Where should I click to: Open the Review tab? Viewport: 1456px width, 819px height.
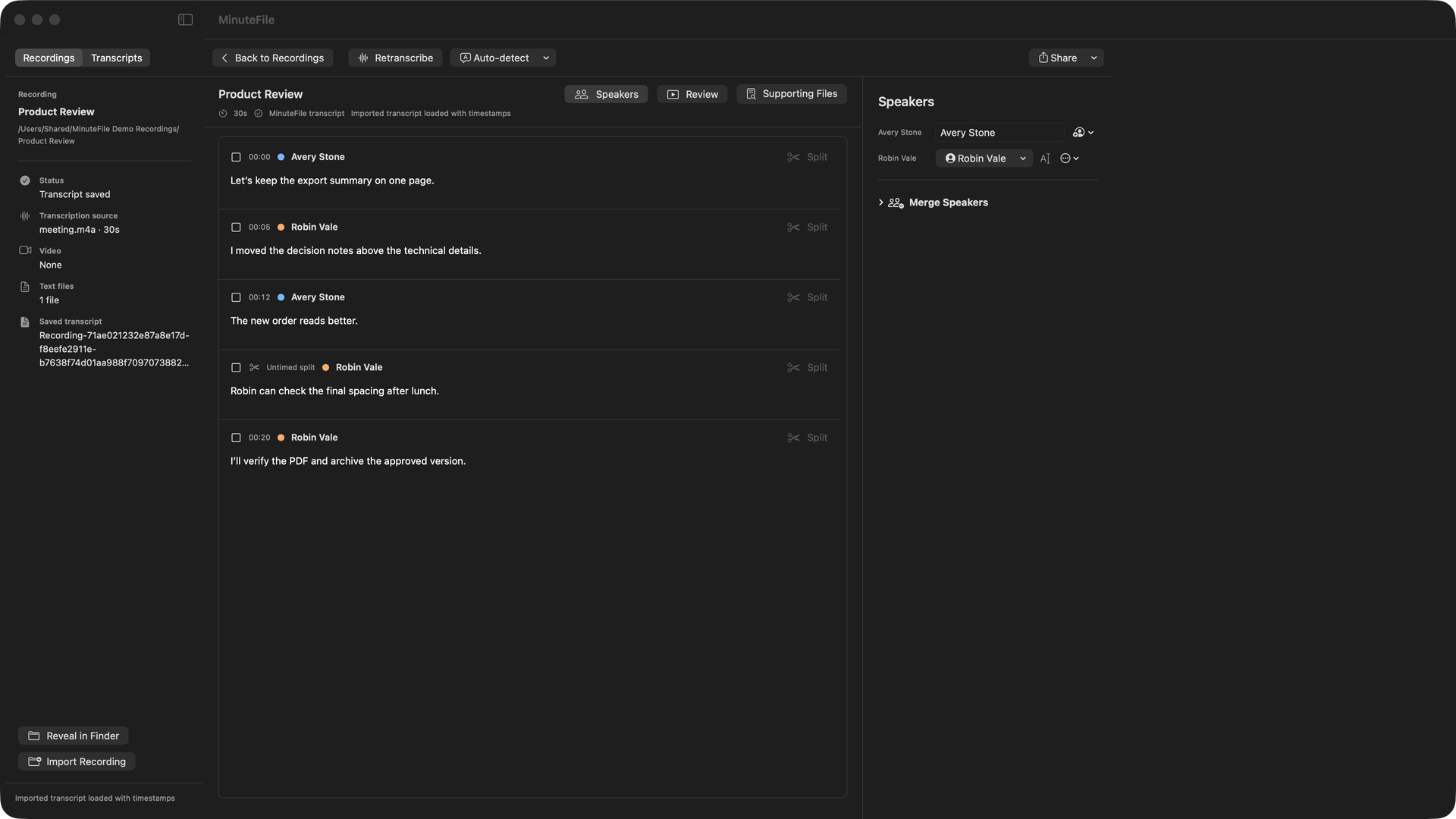(x=692, y=94)
